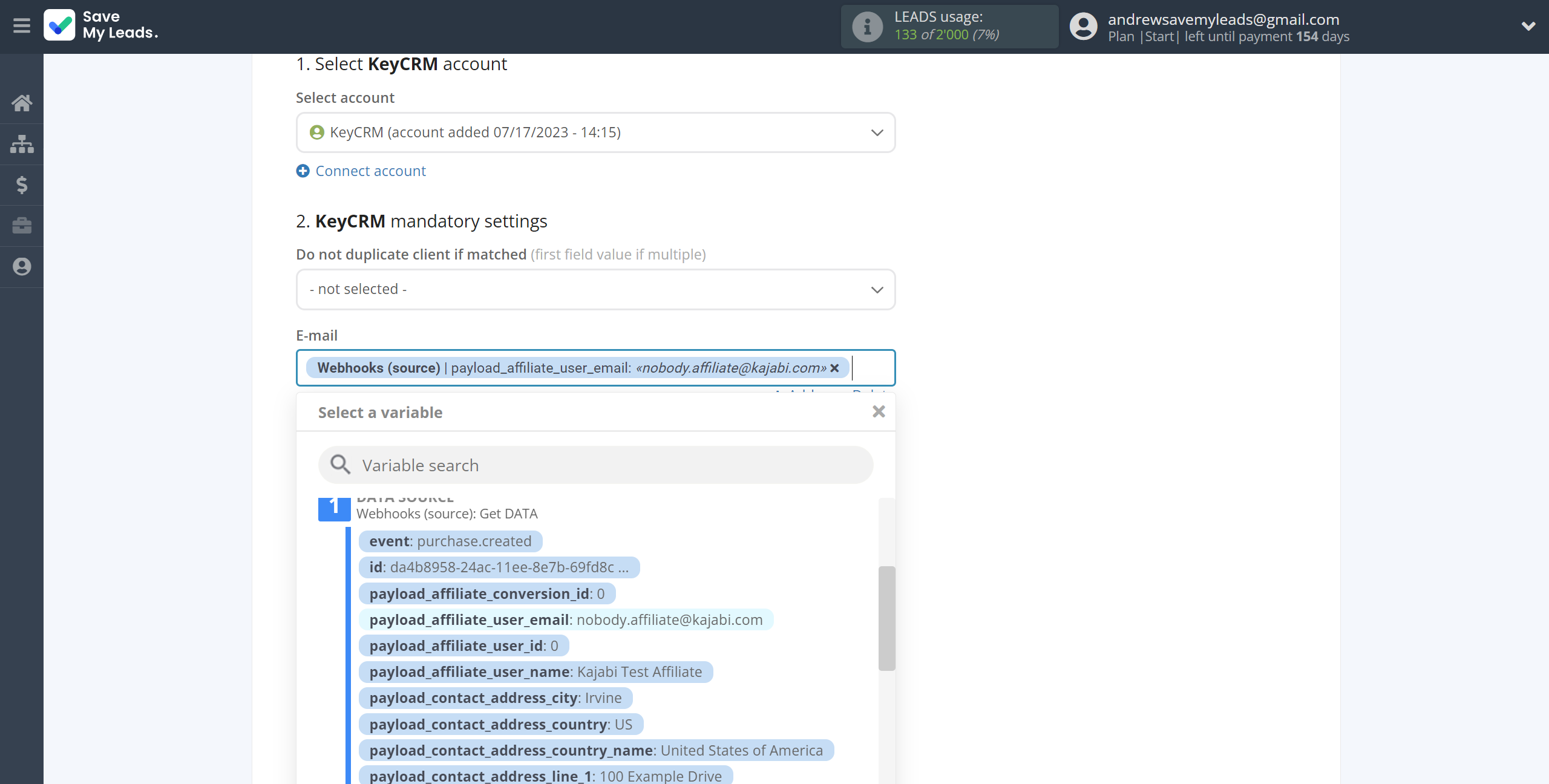Open the connections sitemap sidebar icon

(x=22, y=144)
